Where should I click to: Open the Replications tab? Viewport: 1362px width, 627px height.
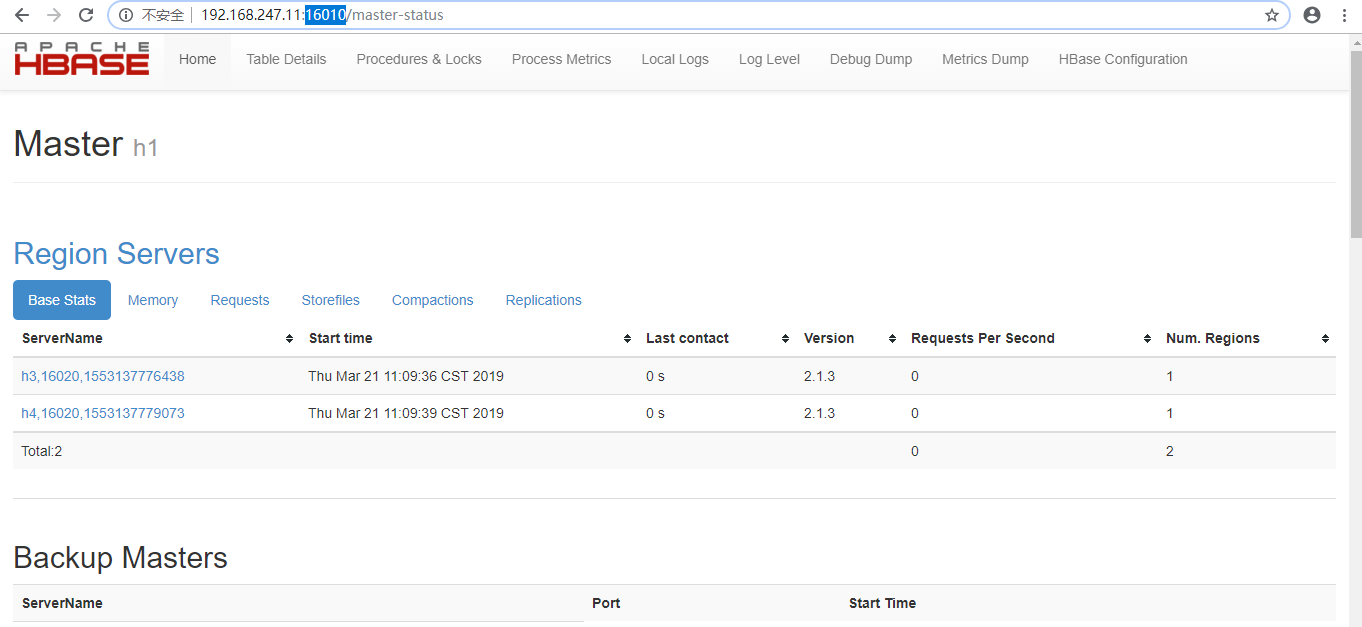[x=543, y=300]
